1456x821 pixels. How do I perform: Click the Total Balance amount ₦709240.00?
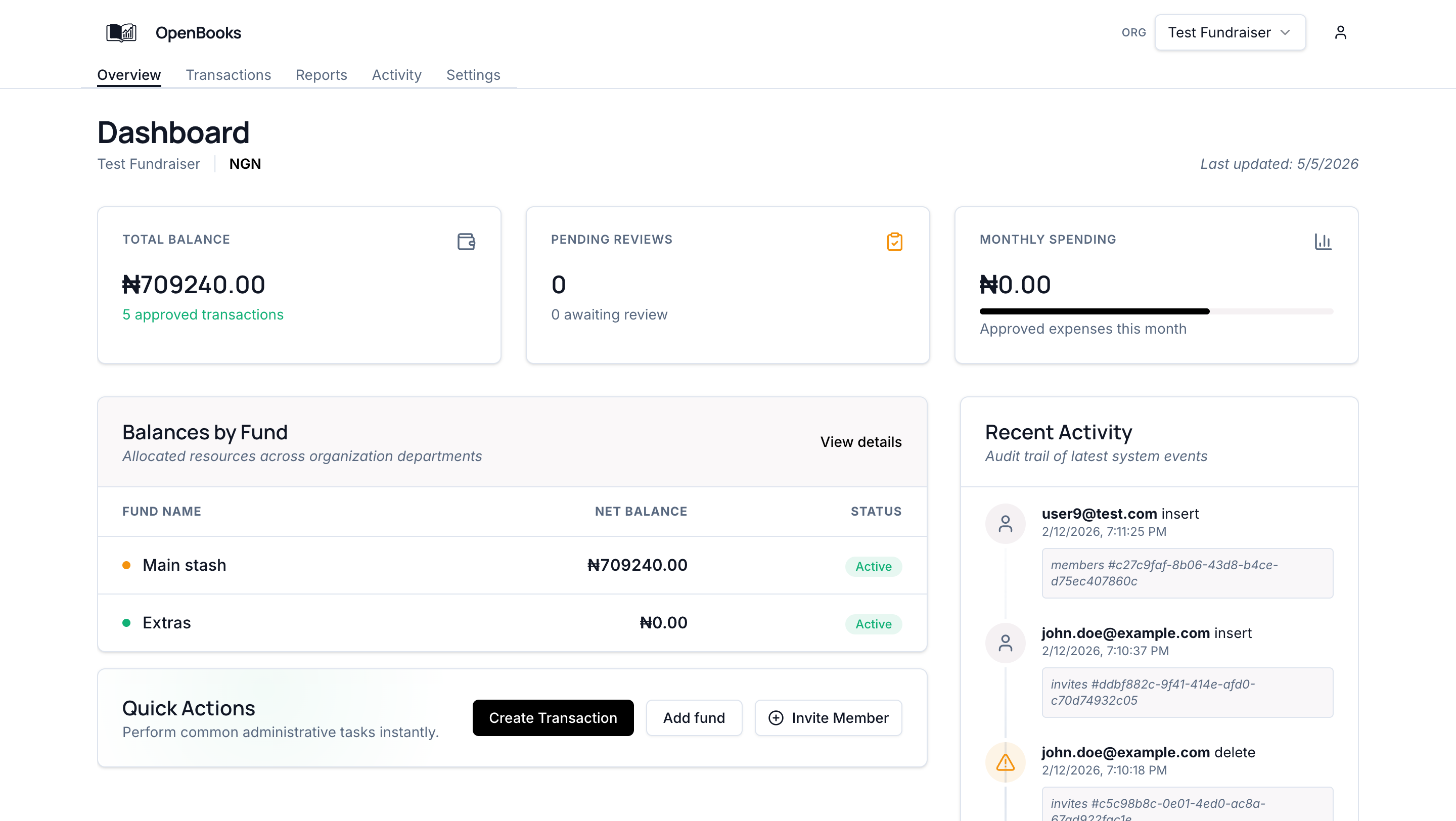[x=193, y=285]
